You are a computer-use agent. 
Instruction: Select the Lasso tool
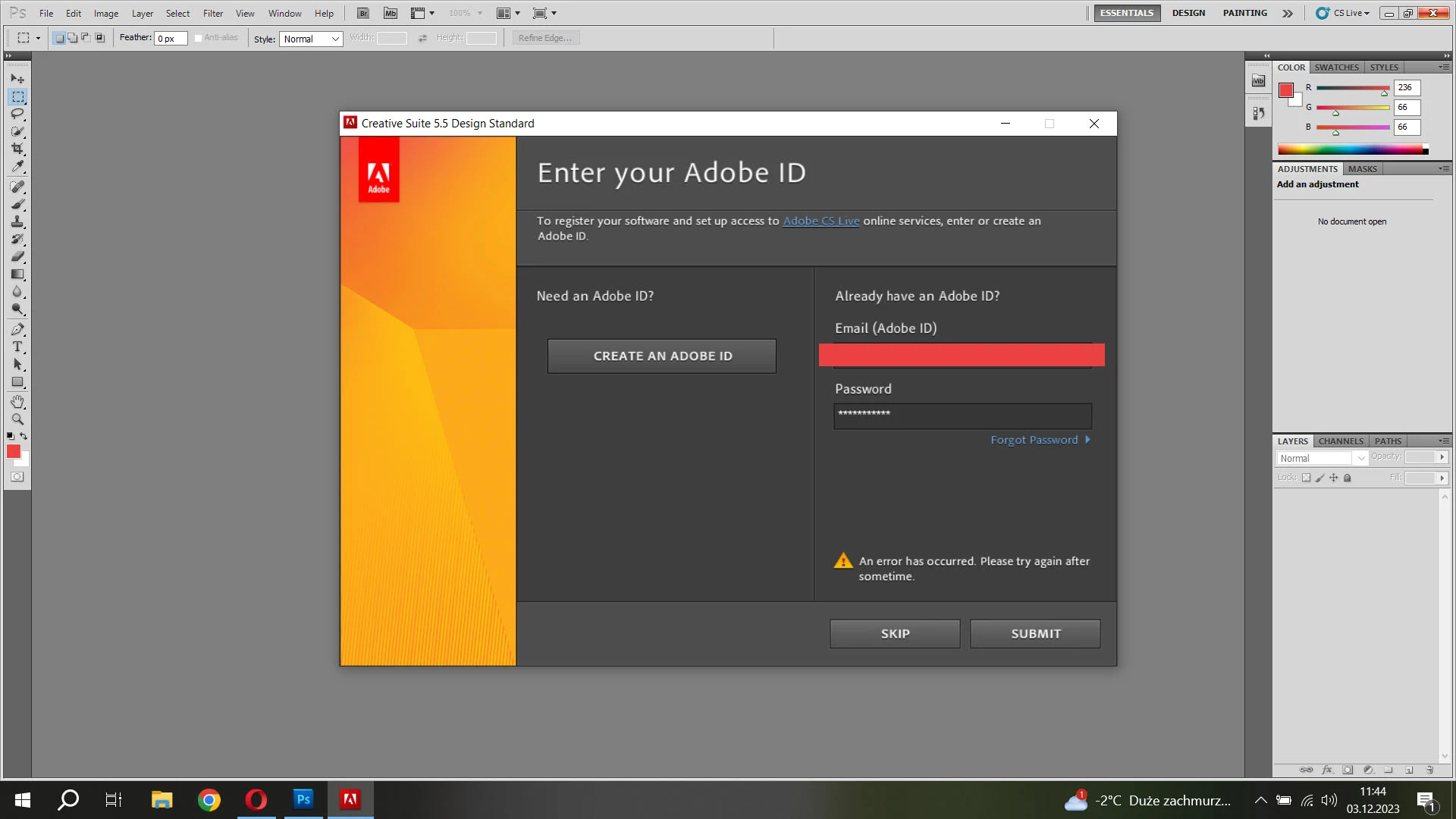click(x=17, y=114)
